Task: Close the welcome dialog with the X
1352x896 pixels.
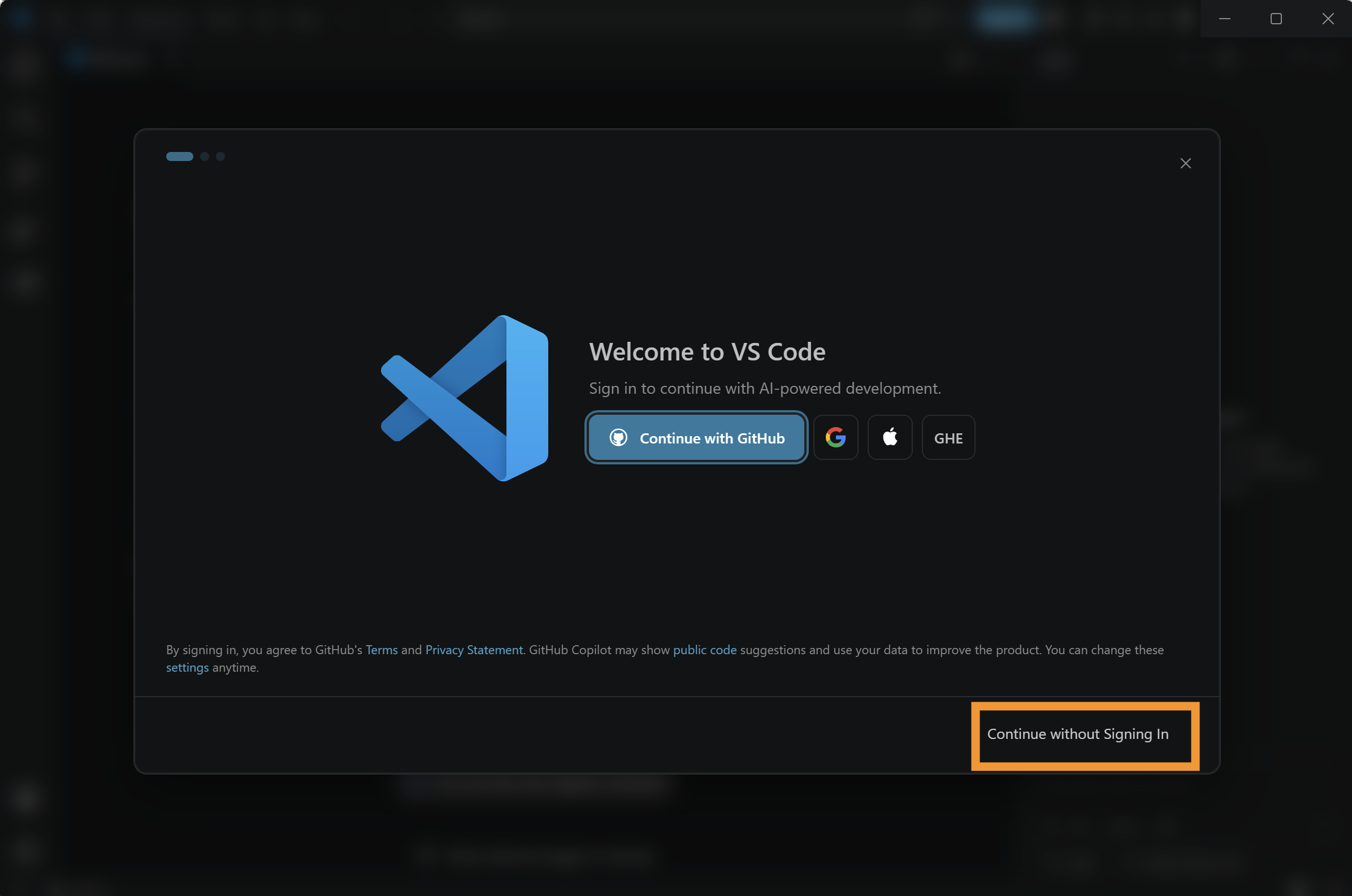Action: pyautogui.click(x=1186, y=163)
